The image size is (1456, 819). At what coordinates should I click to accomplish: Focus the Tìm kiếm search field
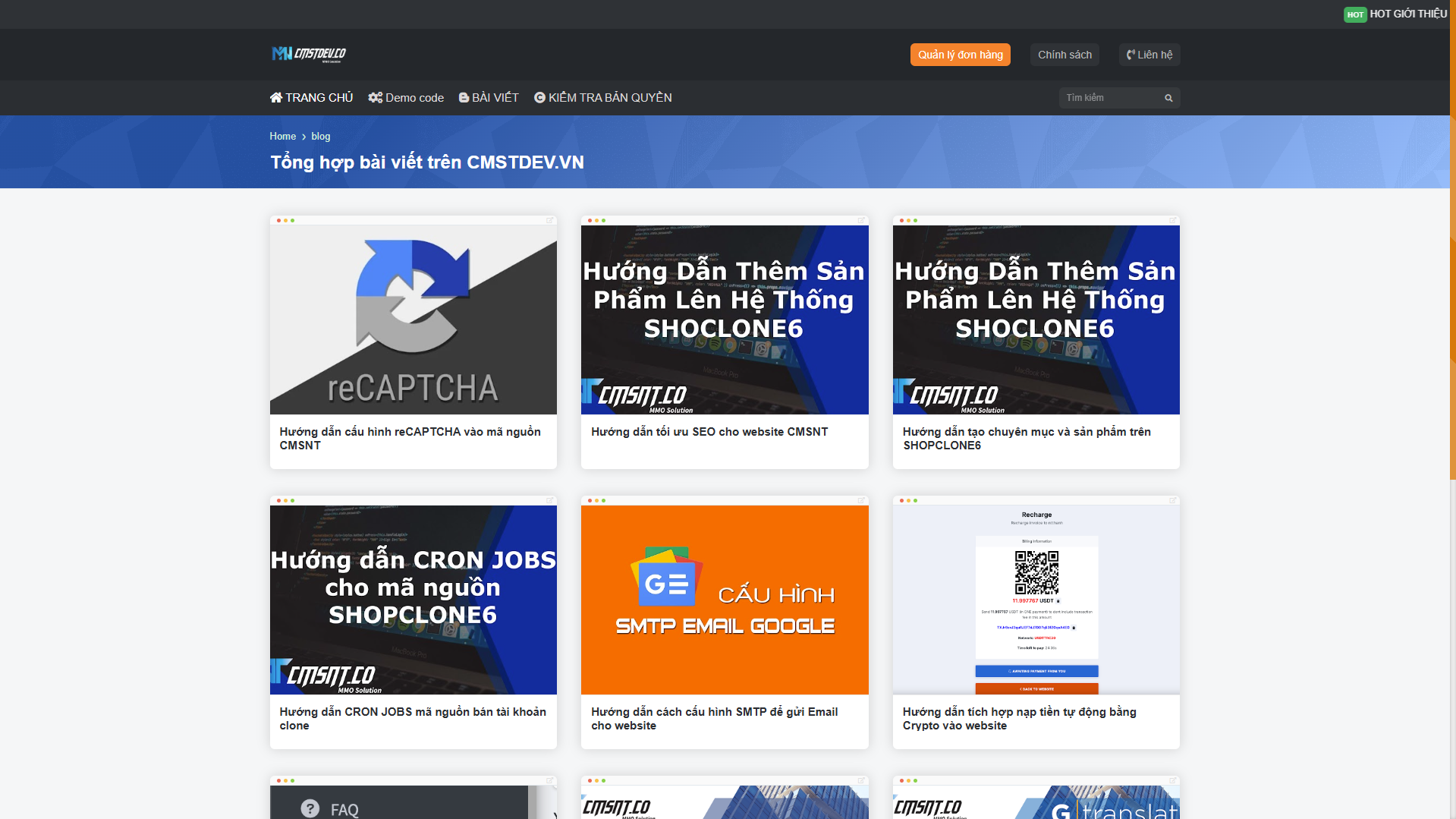click(x=1110, y=98)
